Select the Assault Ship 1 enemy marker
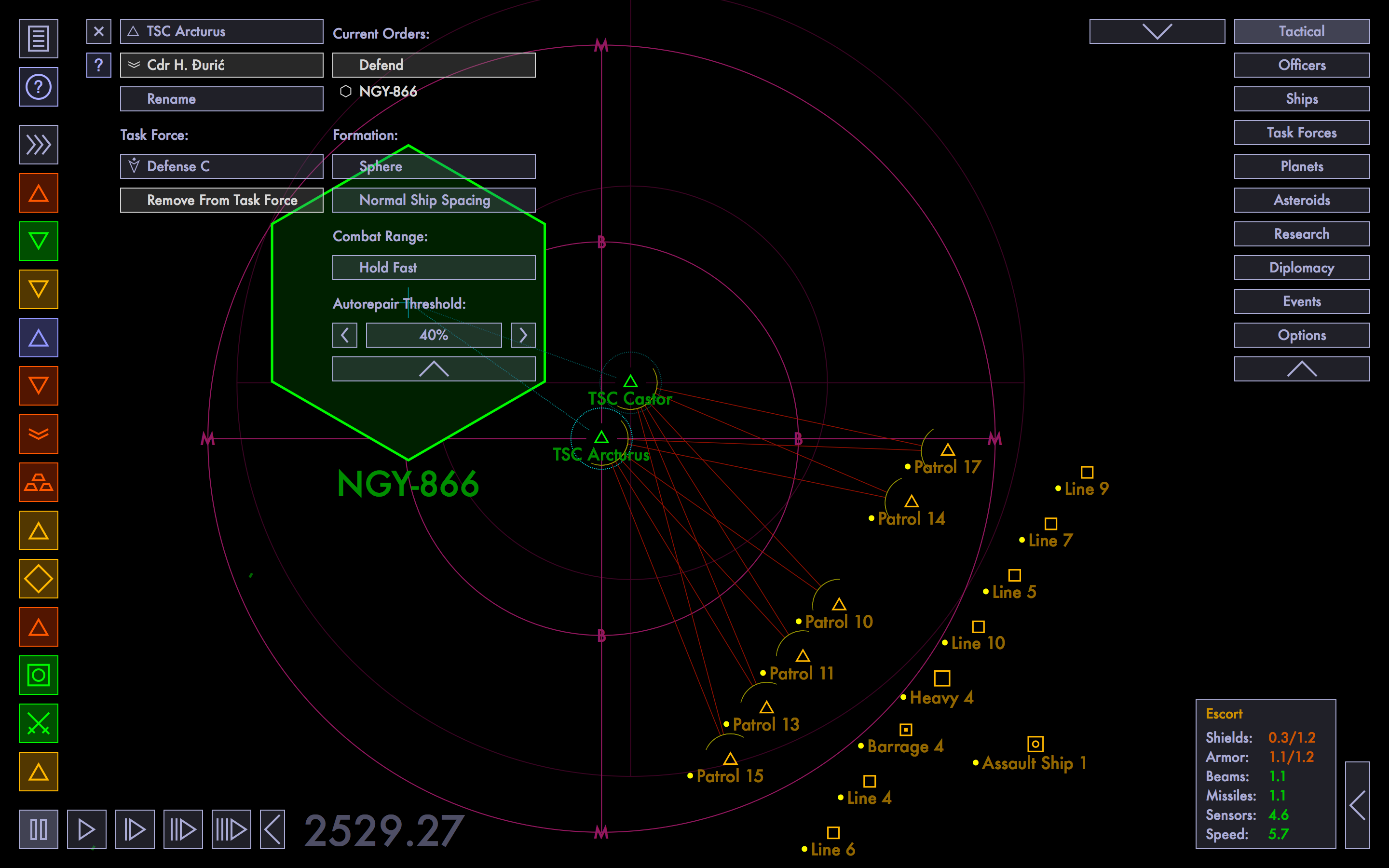This screenshot has width=1389, height=868. 1035,745
